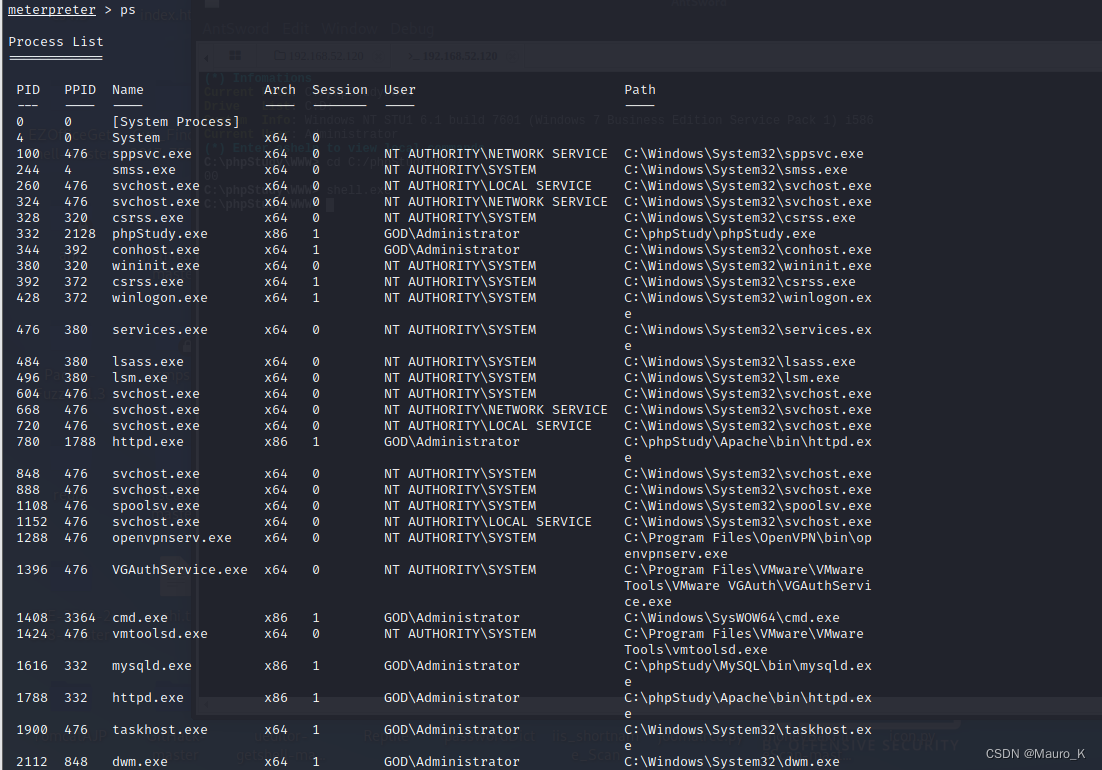The height and width of the screenshot is (770, 1102).
Task: Open the AntSword menu in background window
Action: point(235,29)
